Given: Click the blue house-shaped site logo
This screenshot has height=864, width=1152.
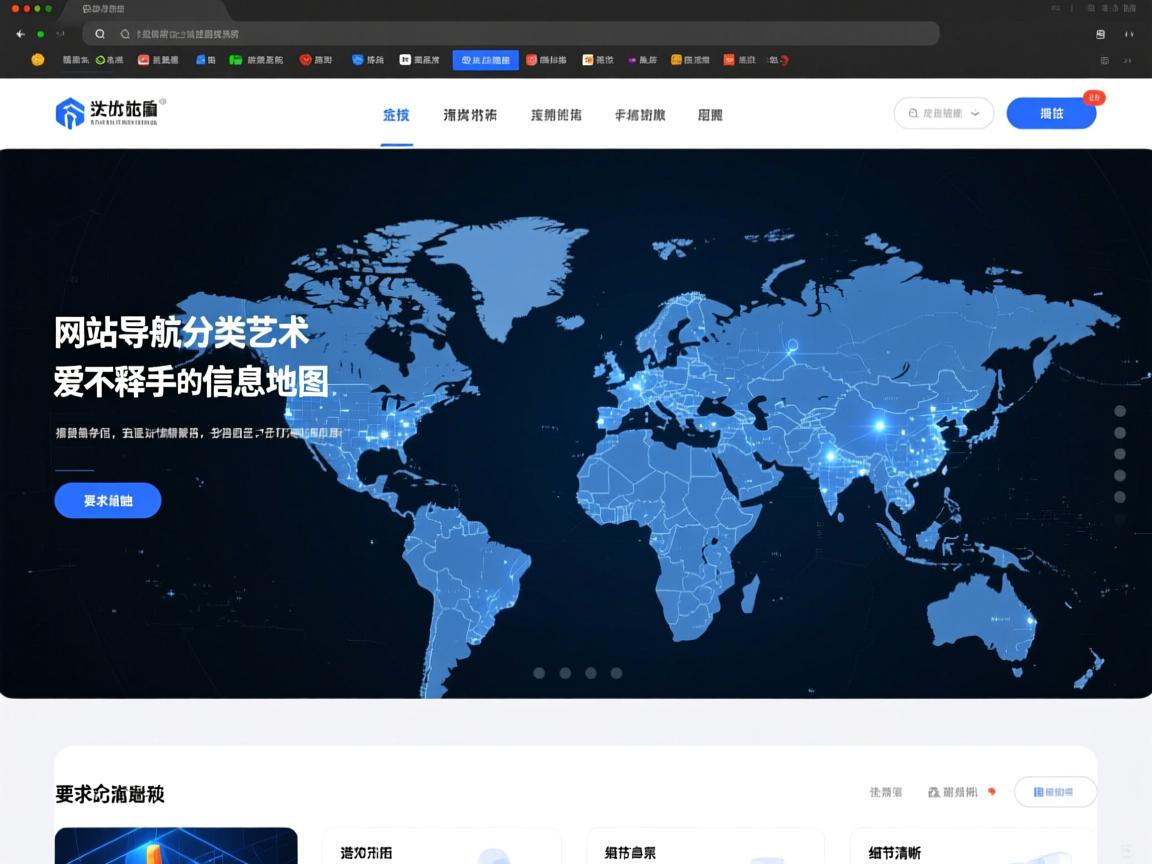Looking at the screenshot, I should (72, 113).
